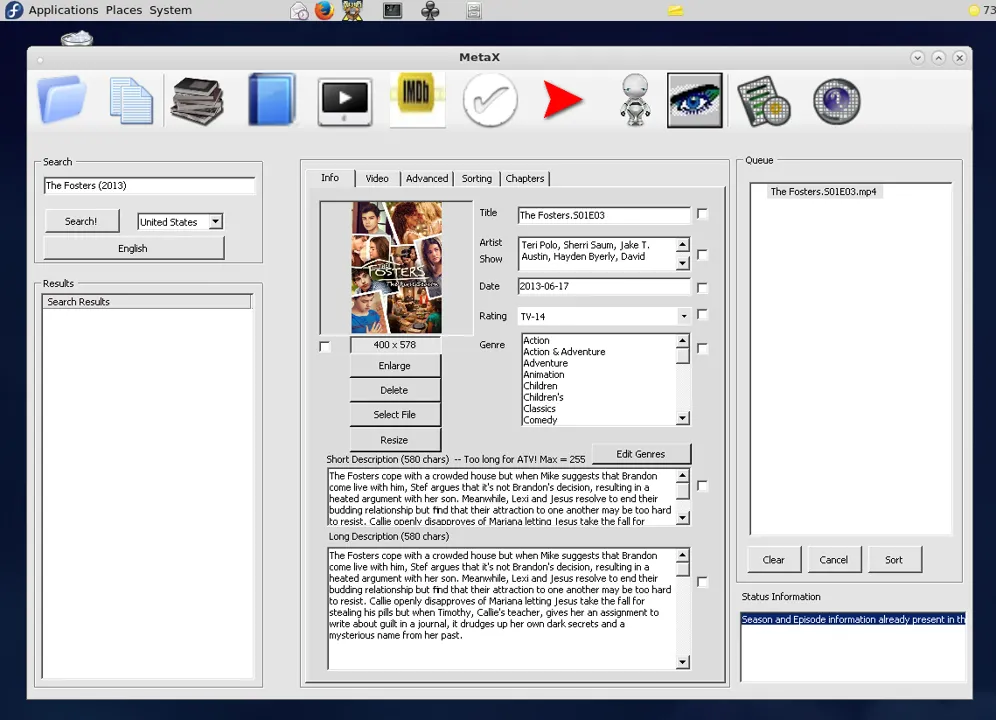Switch to the Advanced tab
This screenshot has height=720, width=996.
pos(427,179)
